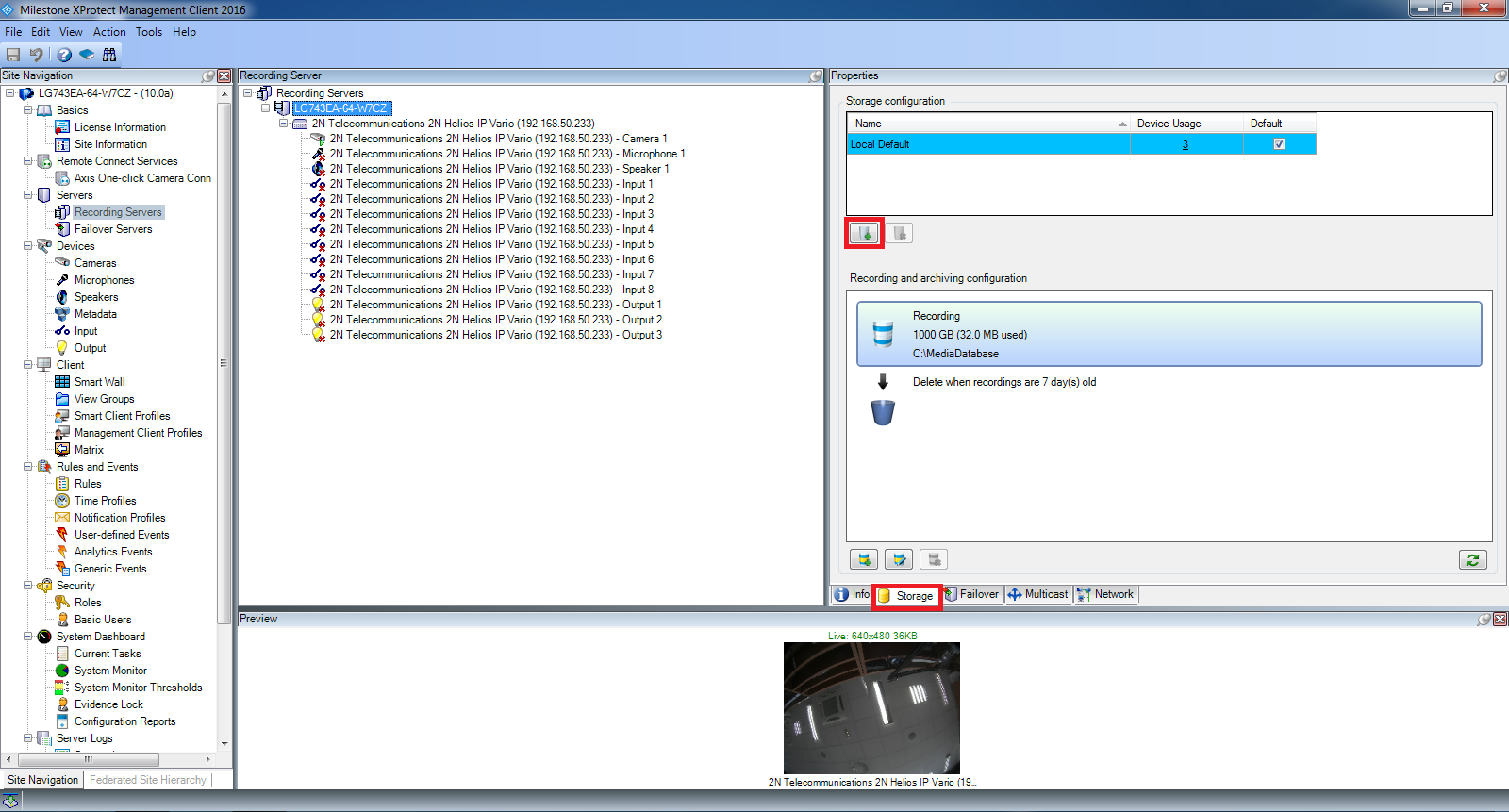
Task: Collapse the 2N Helios IP Vario hardware node
Action: coord(283,124)
